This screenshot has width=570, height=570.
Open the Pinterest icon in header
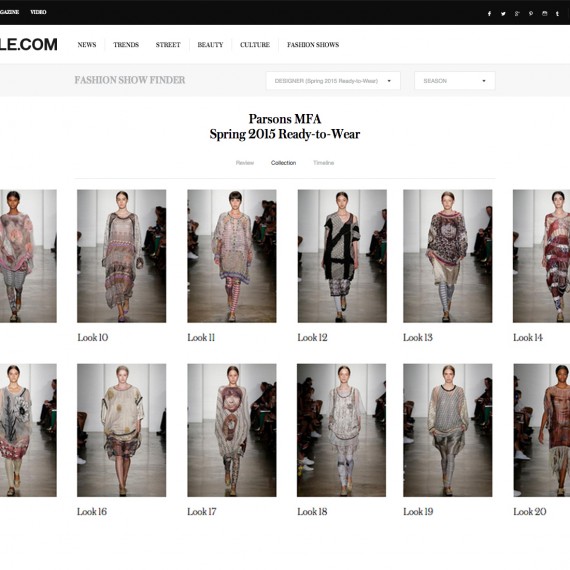[x=531, y=14]
